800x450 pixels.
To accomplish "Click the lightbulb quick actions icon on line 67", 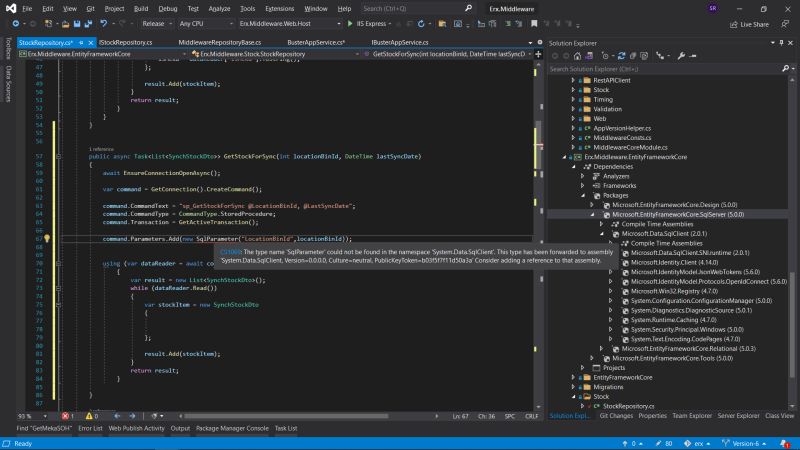I will (x=47, y=238).
